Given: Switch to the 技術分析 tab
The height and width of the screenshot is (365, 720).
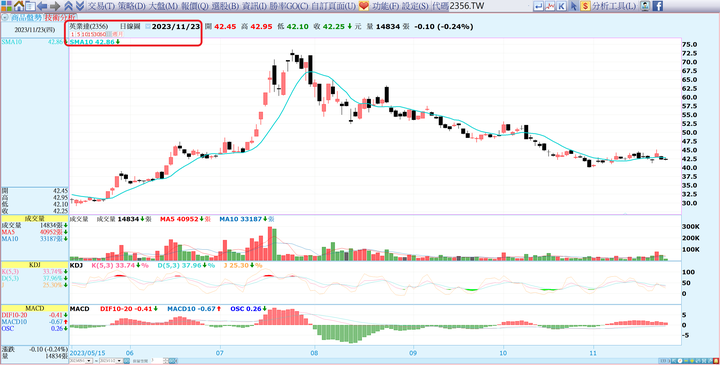Looking at the screenshot, I should 59,17.
